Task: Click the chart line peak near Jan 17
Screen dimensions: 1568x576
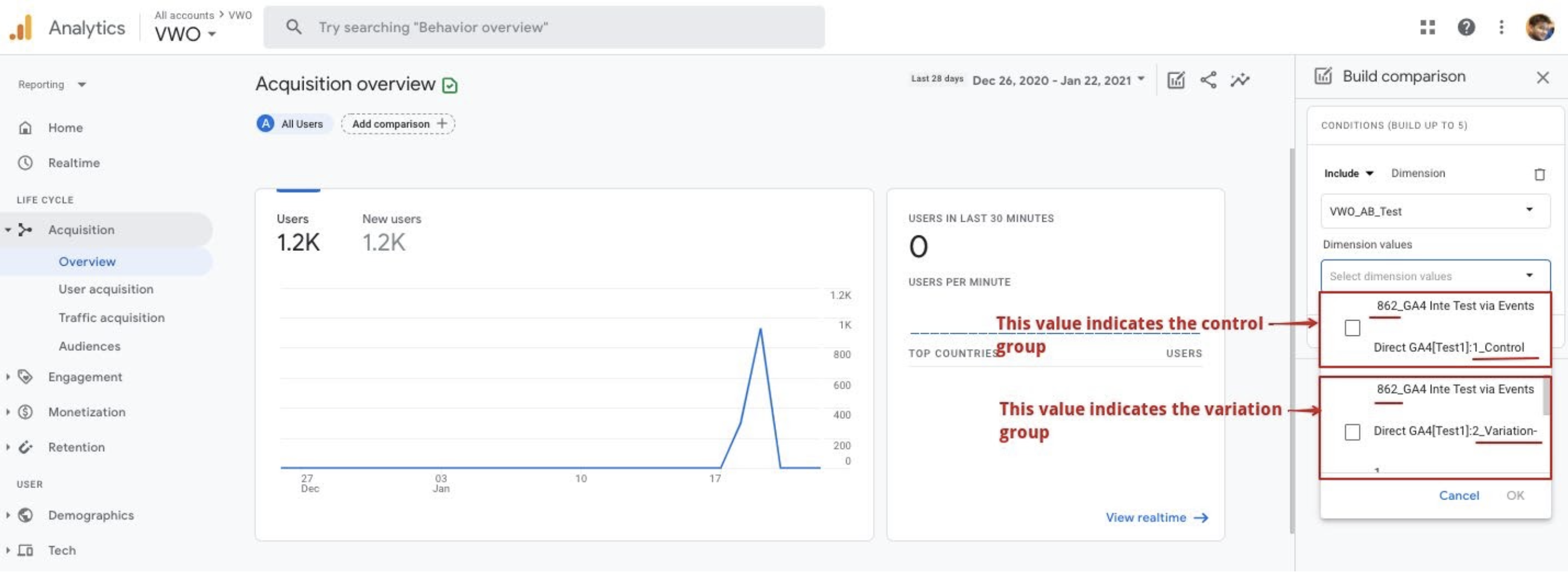Action: click(x=759, y=330)
